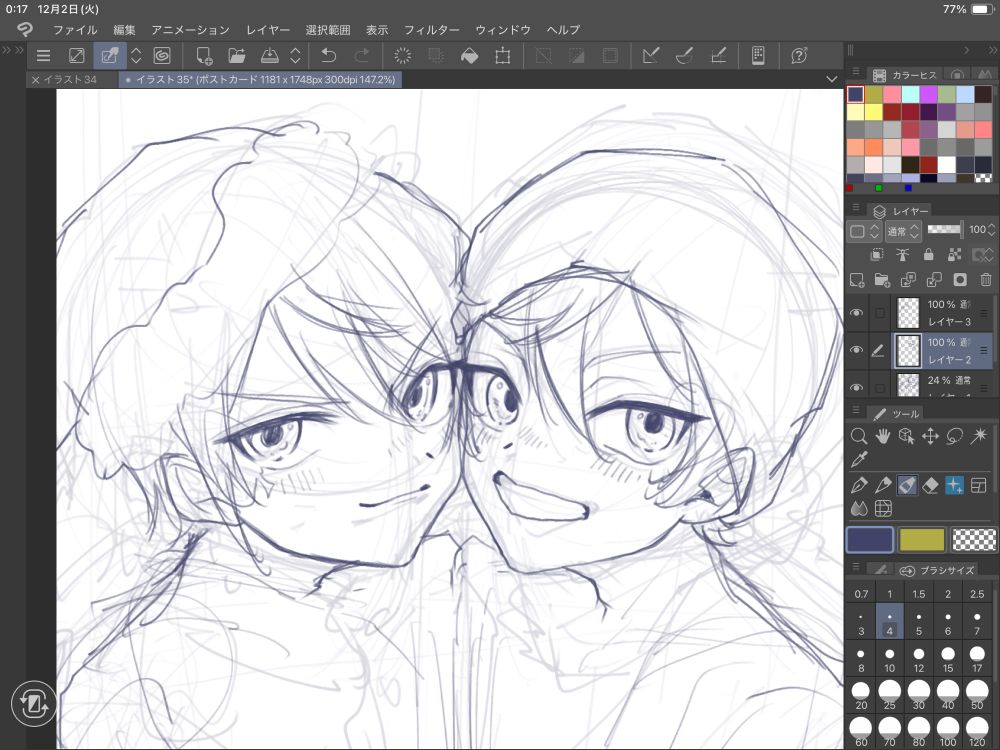Select the sparkle Decoration tool

pyautogui.click(x=954, y=485)
